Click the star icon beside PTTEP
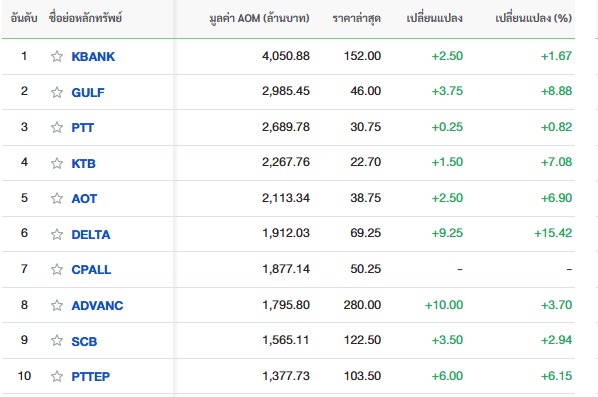598x397 pixels. pyautogui.click(x=57, y=376)
